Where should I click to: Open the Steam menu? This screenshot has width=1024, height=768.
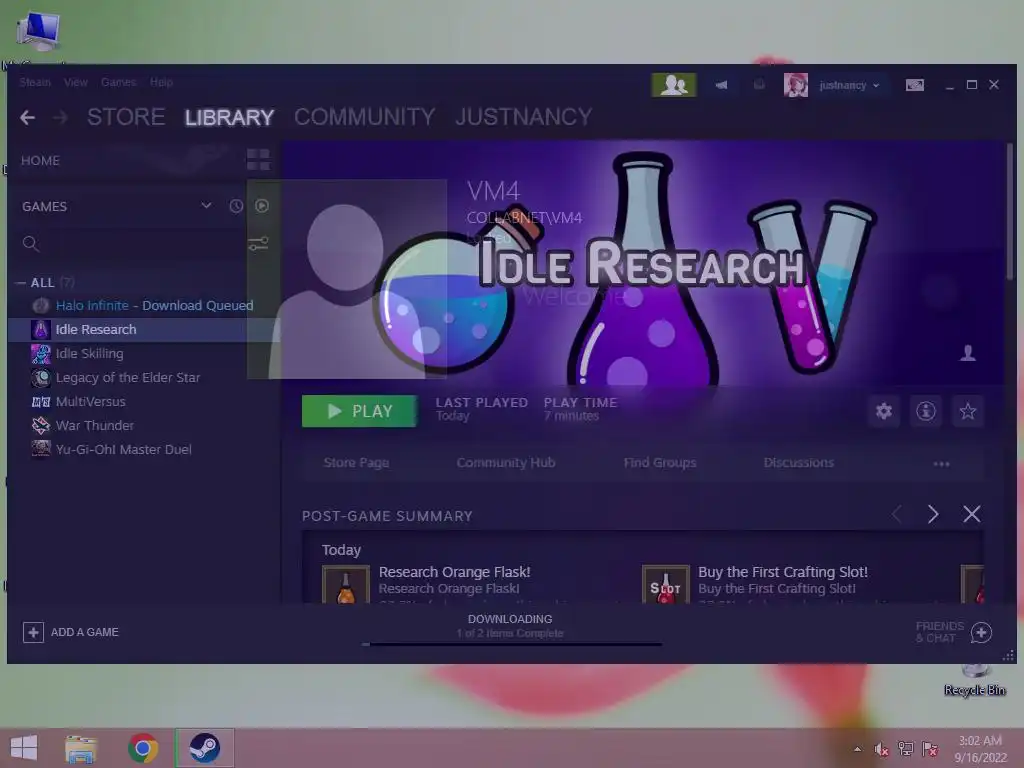pos(35,82)
